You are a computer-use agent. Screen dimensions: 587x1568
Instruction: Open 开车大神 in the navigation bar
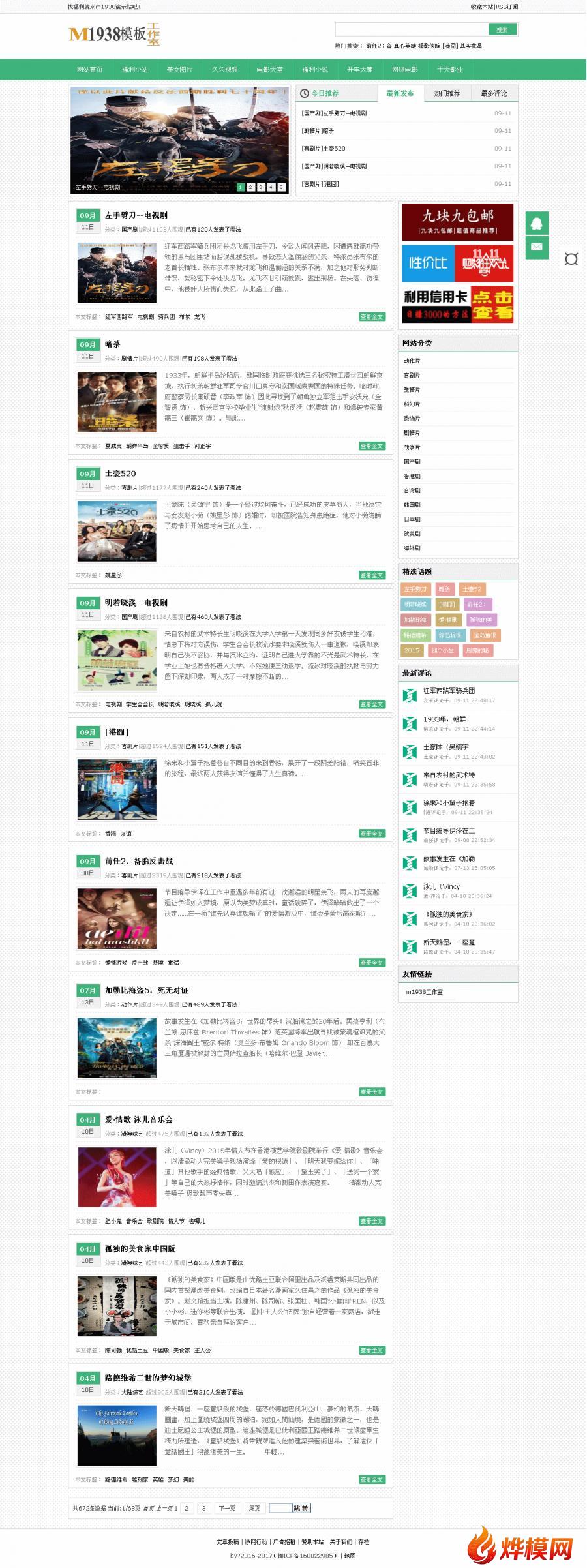tap(360, 70)
